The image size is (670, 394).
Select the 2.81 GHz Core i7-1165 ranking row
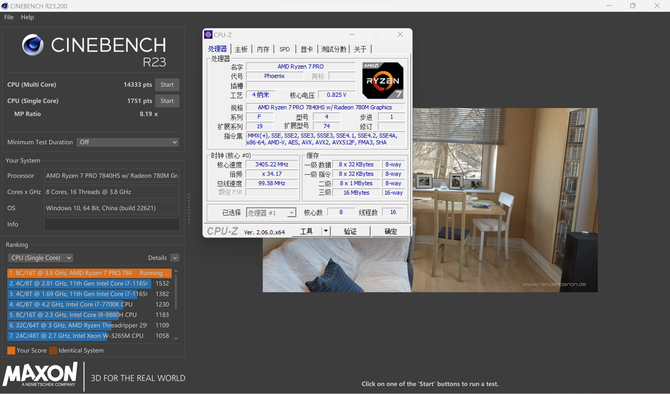point(88,283)
